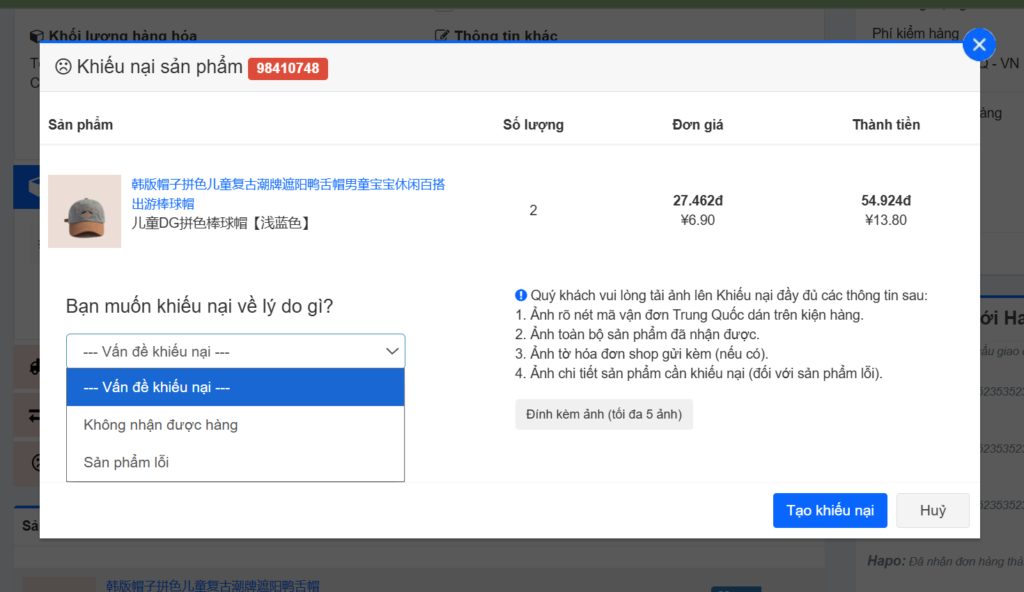The width and height of the screenshot is (1024, 592).
Task: Click the edit icon beside 'Thông tin khác'
Action: point(442,36)
